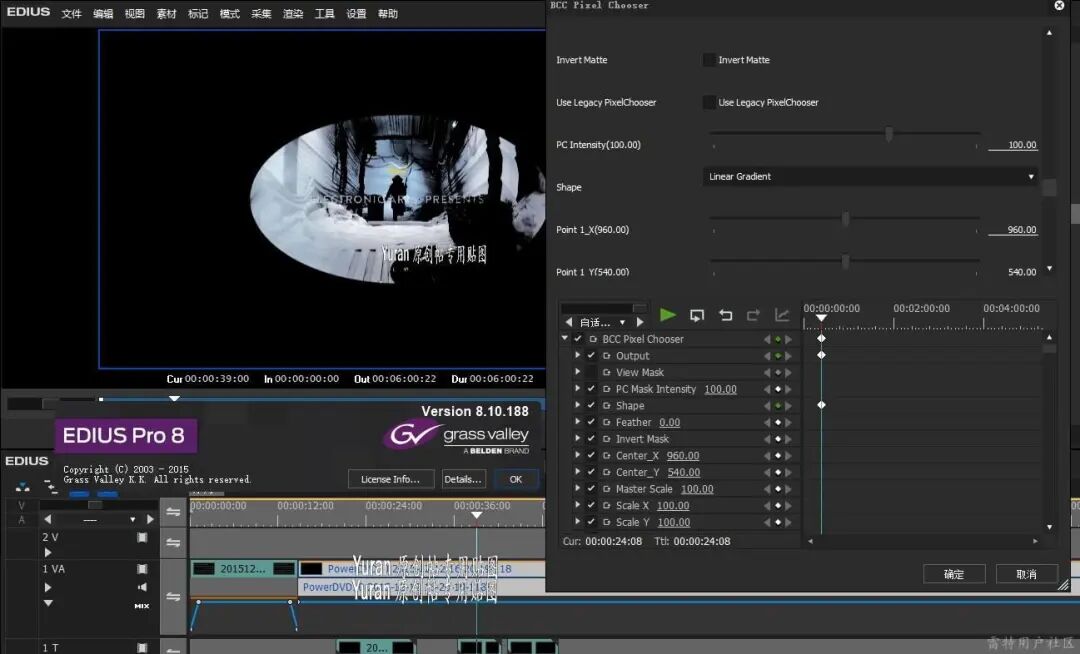Add keyframe on the Feather parameter row
Screen dimensions: 1080x654
777,423
